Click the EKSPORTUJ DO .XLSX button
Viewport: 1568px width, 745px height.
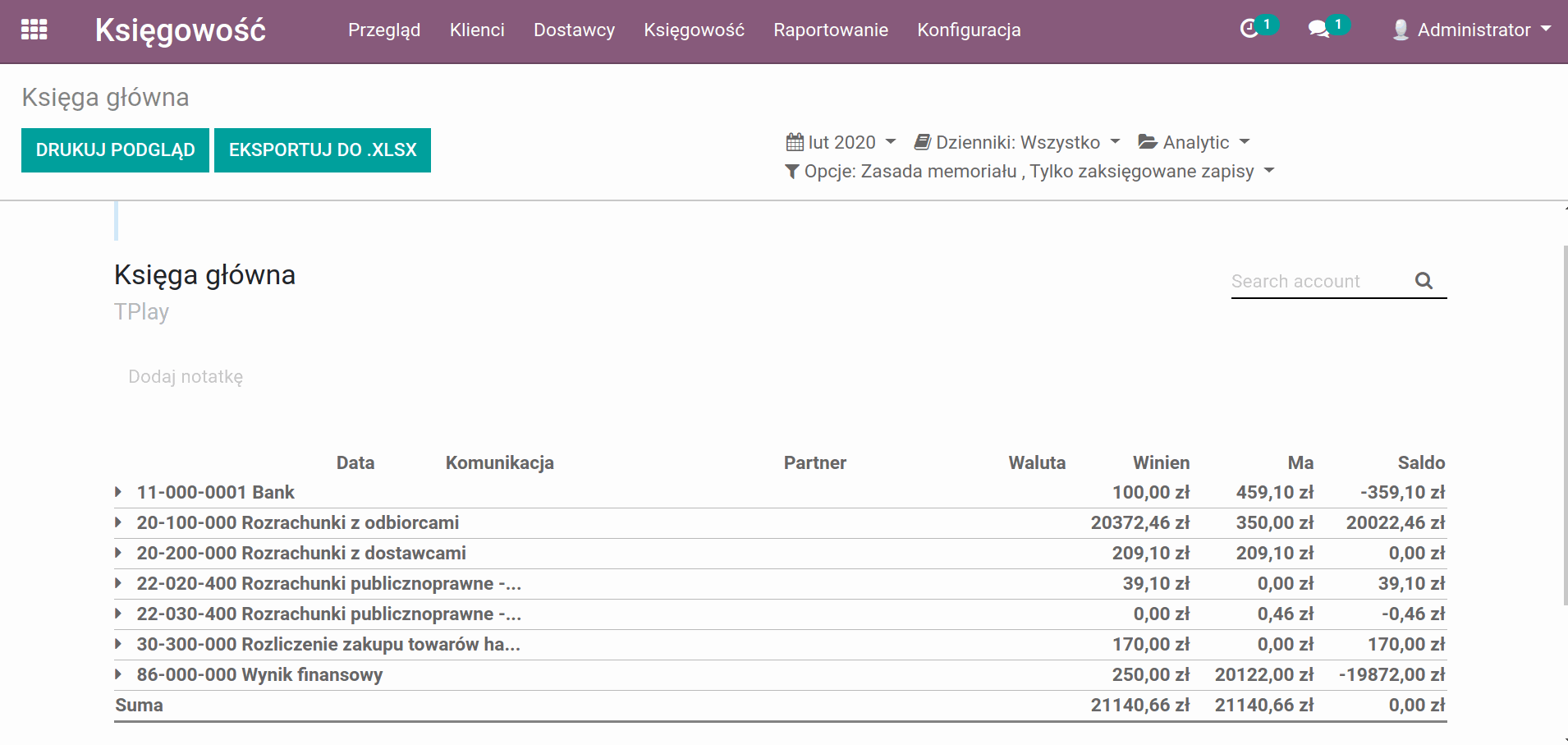(x=323, y=150)
